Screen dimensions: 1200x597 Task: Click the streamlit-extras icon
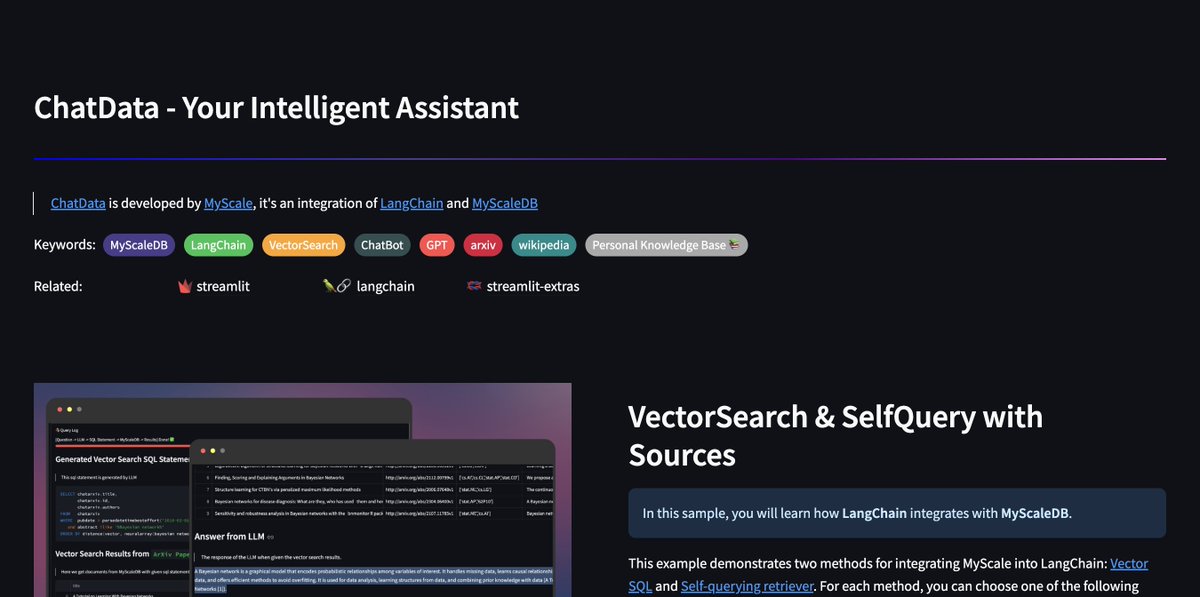pyautogui.click(x=475, y=286)
